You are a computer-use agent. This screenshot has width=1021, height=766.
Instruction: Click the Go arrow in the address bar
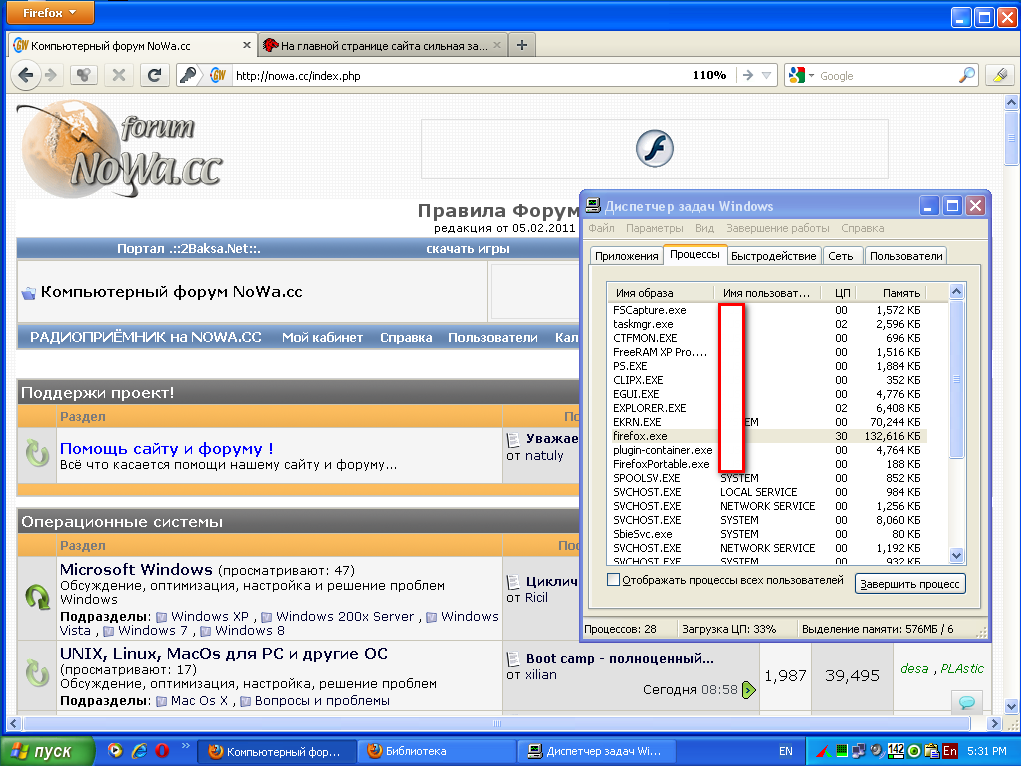pyautogui.click(x=748, y=76)
